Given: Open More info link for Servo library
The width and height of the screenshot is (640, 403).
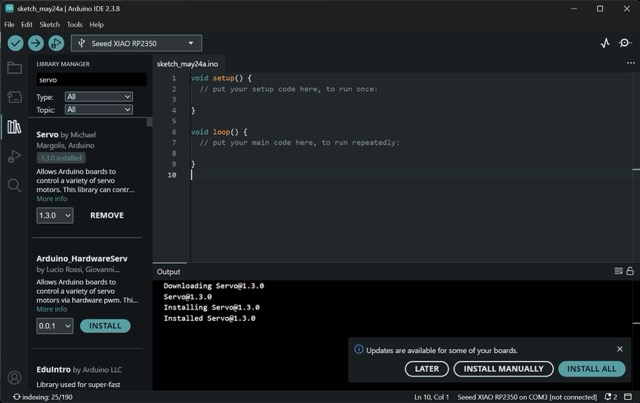Looking at the screenshot, I should click(x=52, y=199).
